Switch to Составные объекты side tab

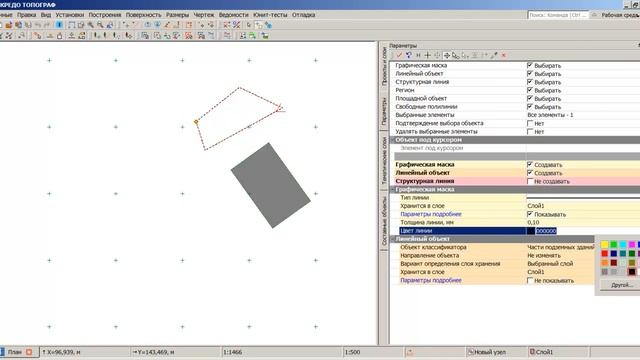pos(384,221)
